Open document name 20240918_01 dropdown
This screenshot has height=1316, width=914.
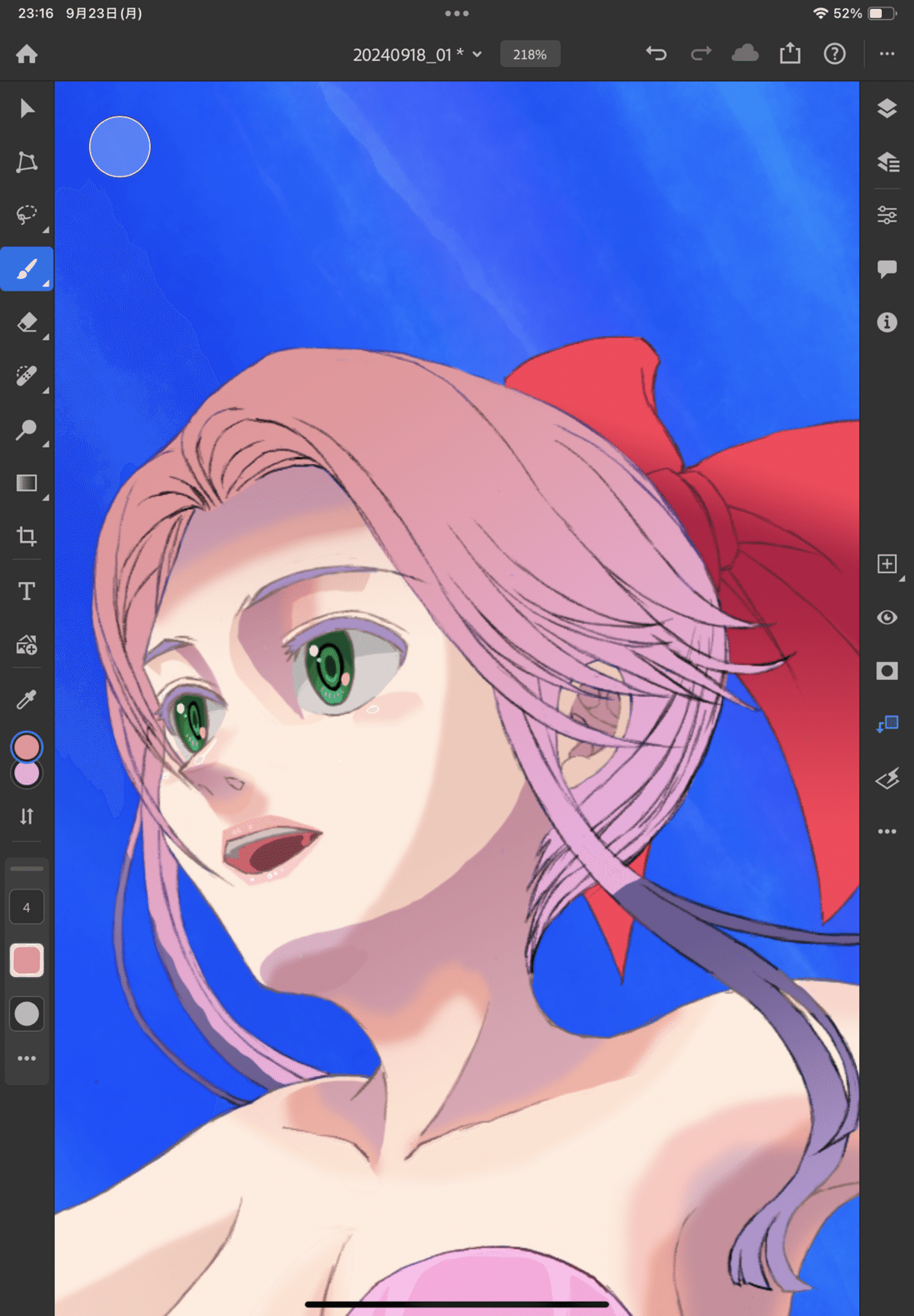point(417,55)
